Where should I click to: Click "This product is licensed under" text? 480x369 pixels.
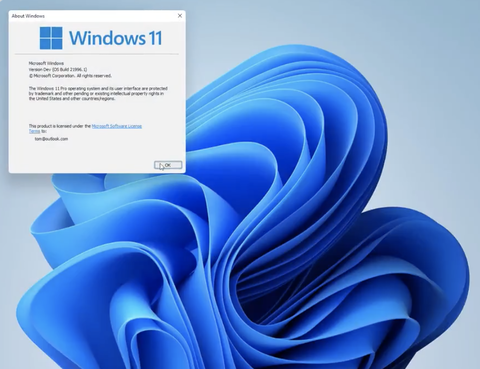click(x=60, y=126)
